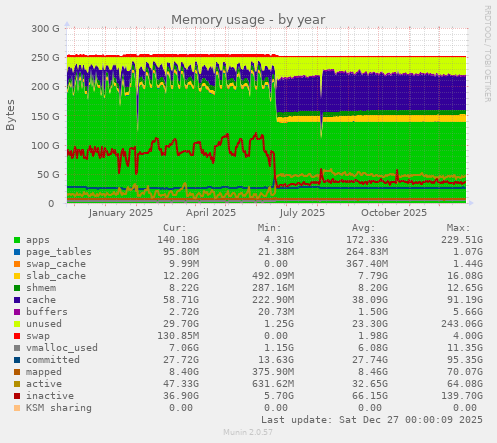Click the indigo cache legend swatch
This screenshot has width=497, height=443.
click(x=17, y=300)
